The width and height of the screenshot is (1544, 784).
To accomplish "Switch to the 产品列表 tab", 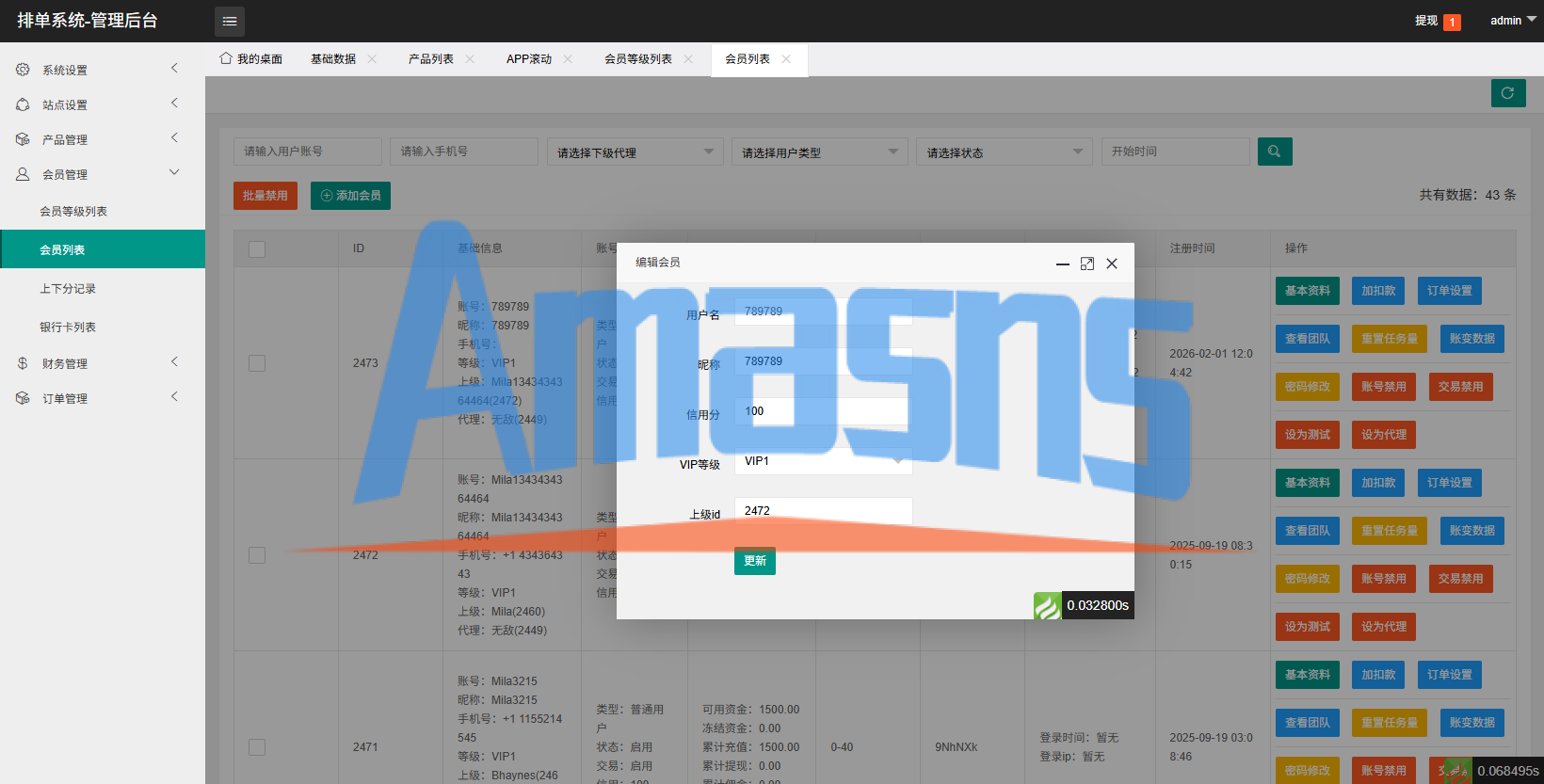I will click(x=431, y=59).
